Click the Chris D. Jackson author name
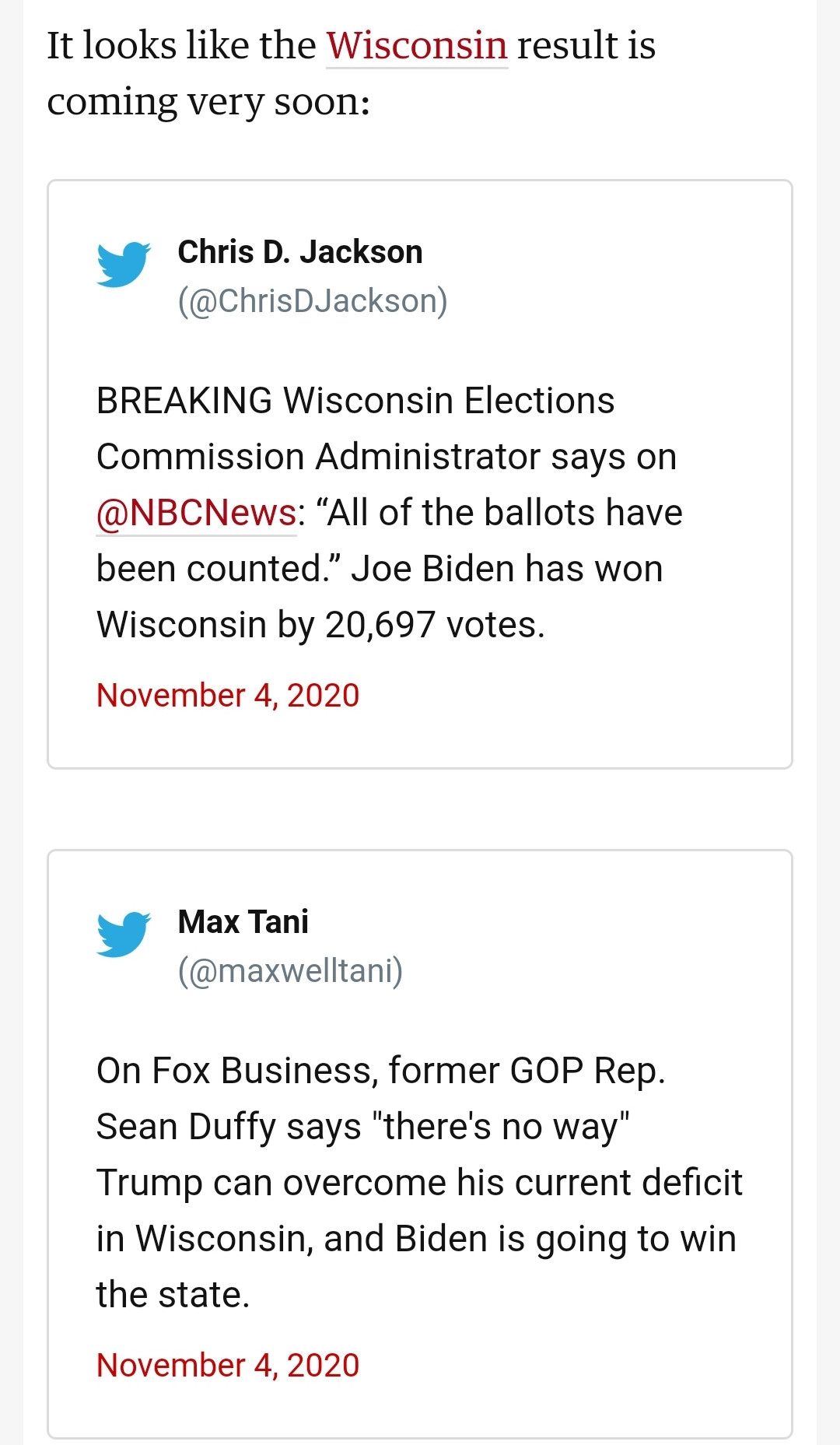The height and width of the screenshot is (1445, 840). pos(300,252)
